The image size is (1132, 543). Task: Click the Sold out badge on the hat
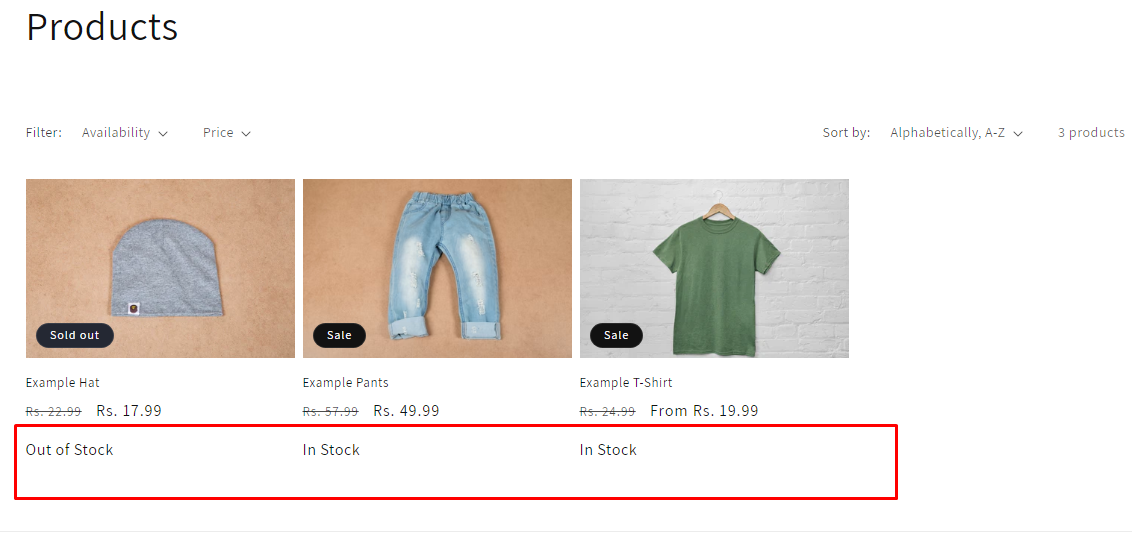[75, 335]
